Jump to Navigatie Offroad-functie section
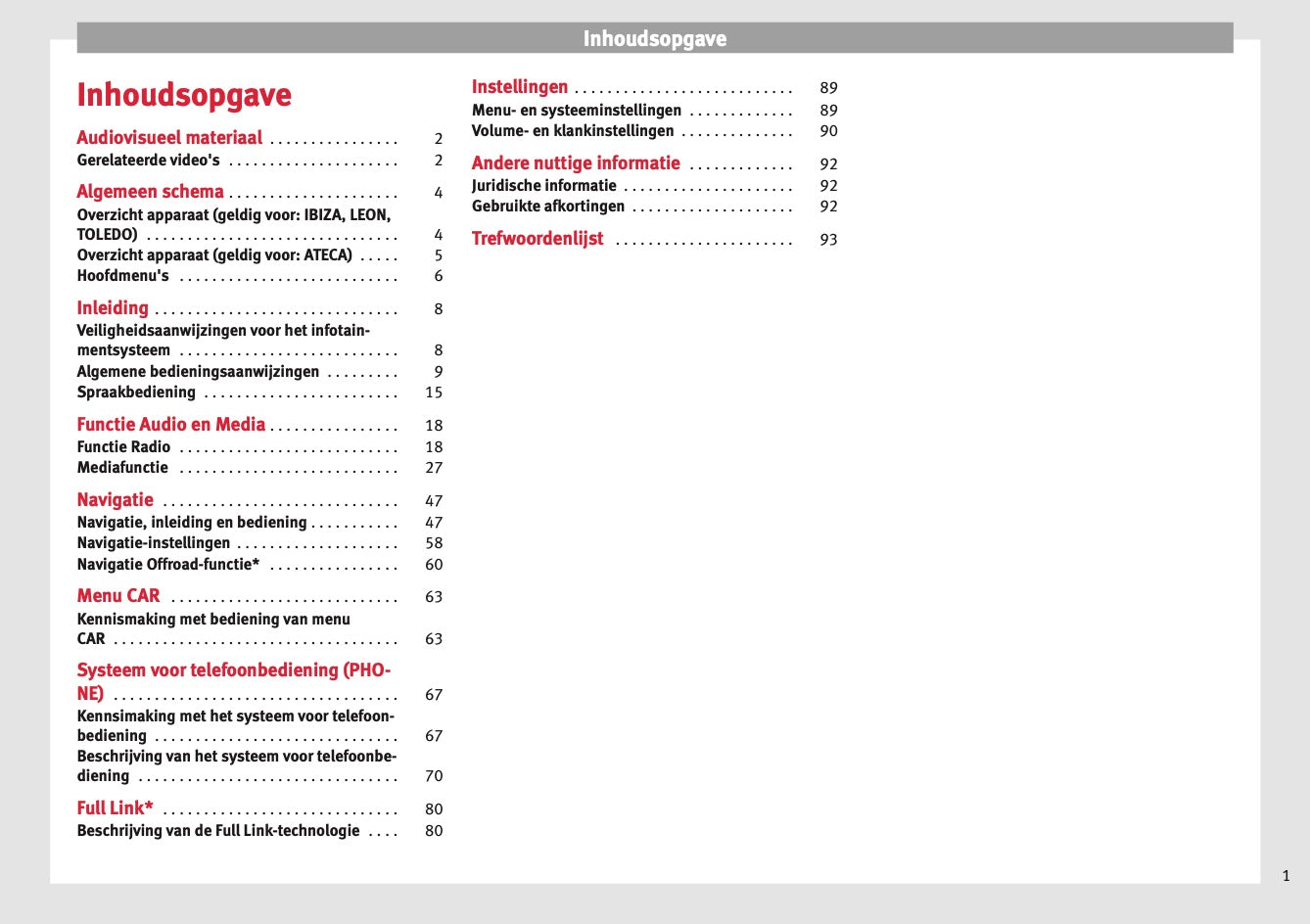This screenshot has width=1310, height=924. [167, 565]
